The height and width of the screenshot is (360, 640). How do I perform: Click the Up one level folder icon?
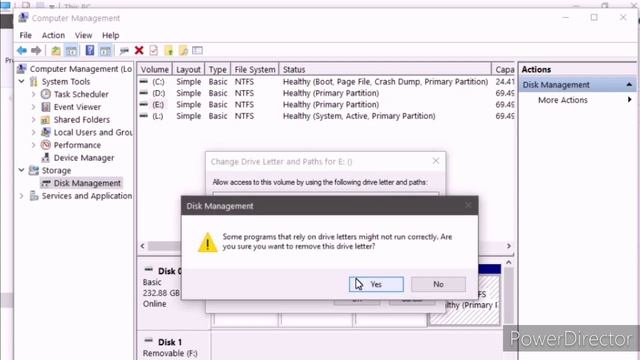pos(56,51)
